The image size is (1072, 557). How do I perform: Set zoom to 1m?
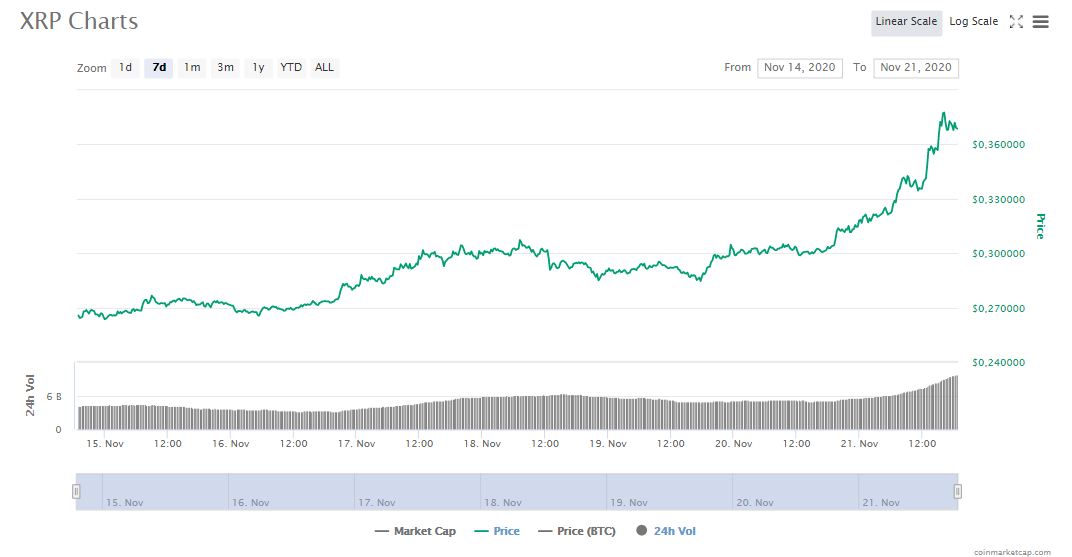tap(192, 68)
